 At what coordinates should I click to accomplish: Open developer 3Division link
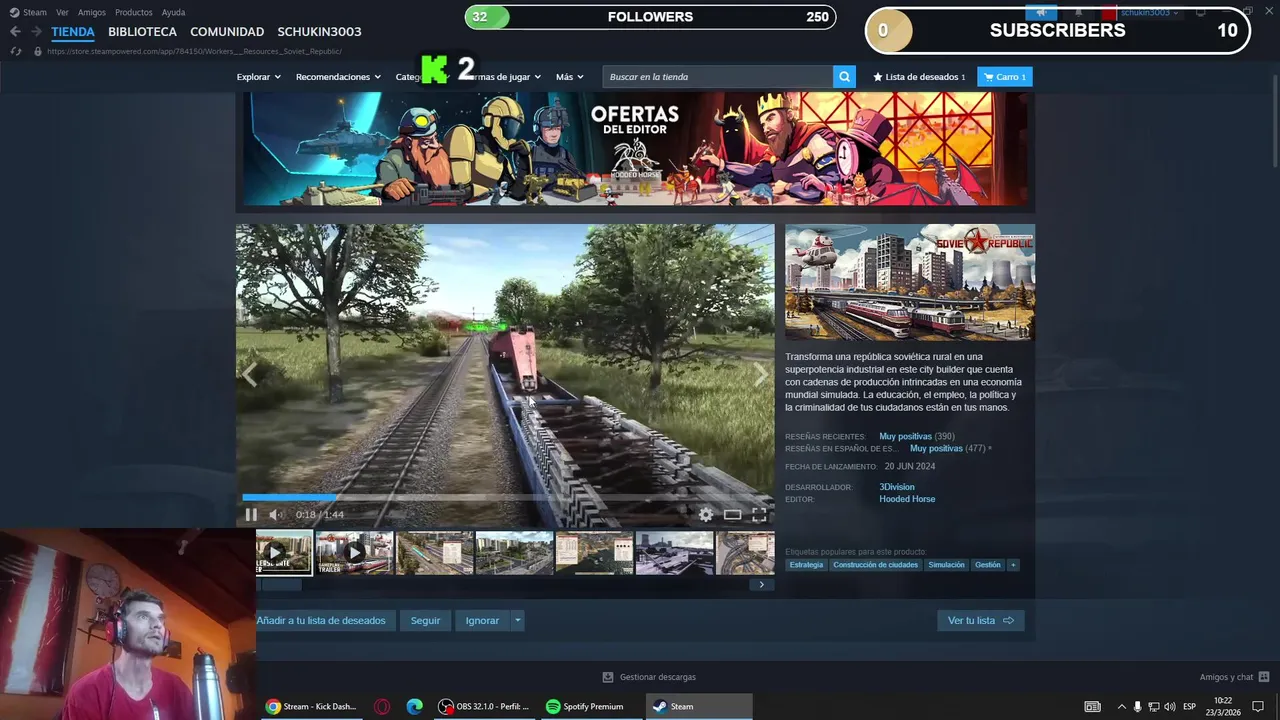tap(897, 487)
